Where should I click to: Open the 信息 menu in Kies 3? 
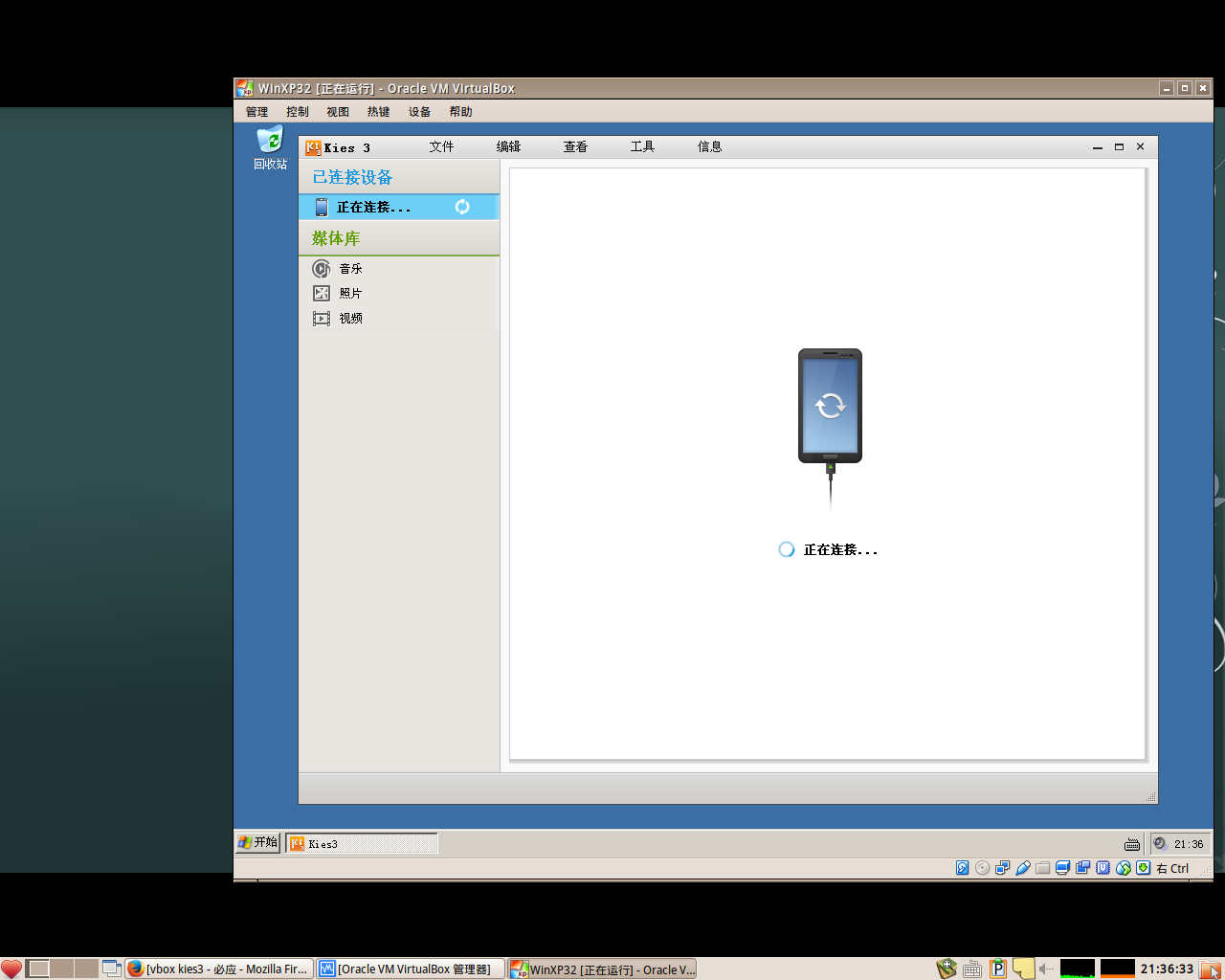click(709, 146)
